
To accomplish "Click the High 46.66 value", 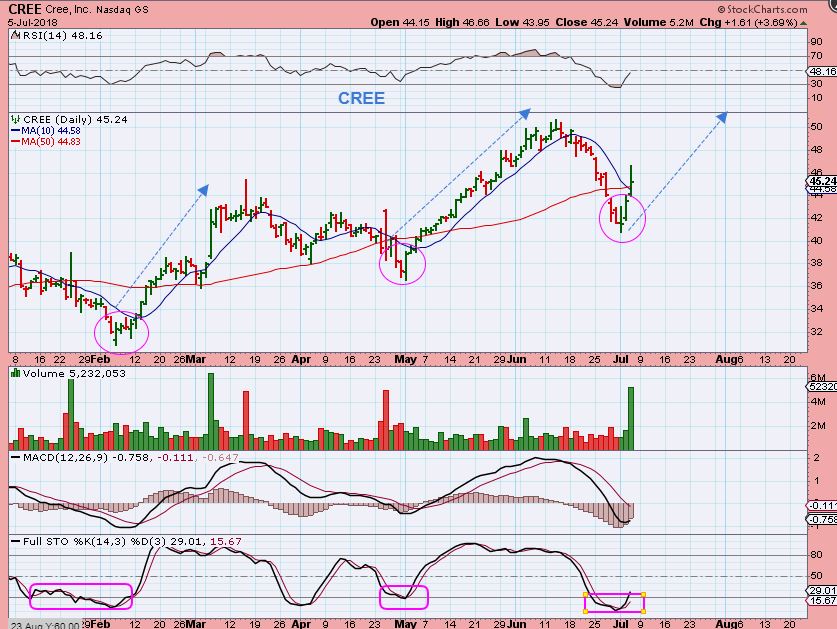I will 462,22.
